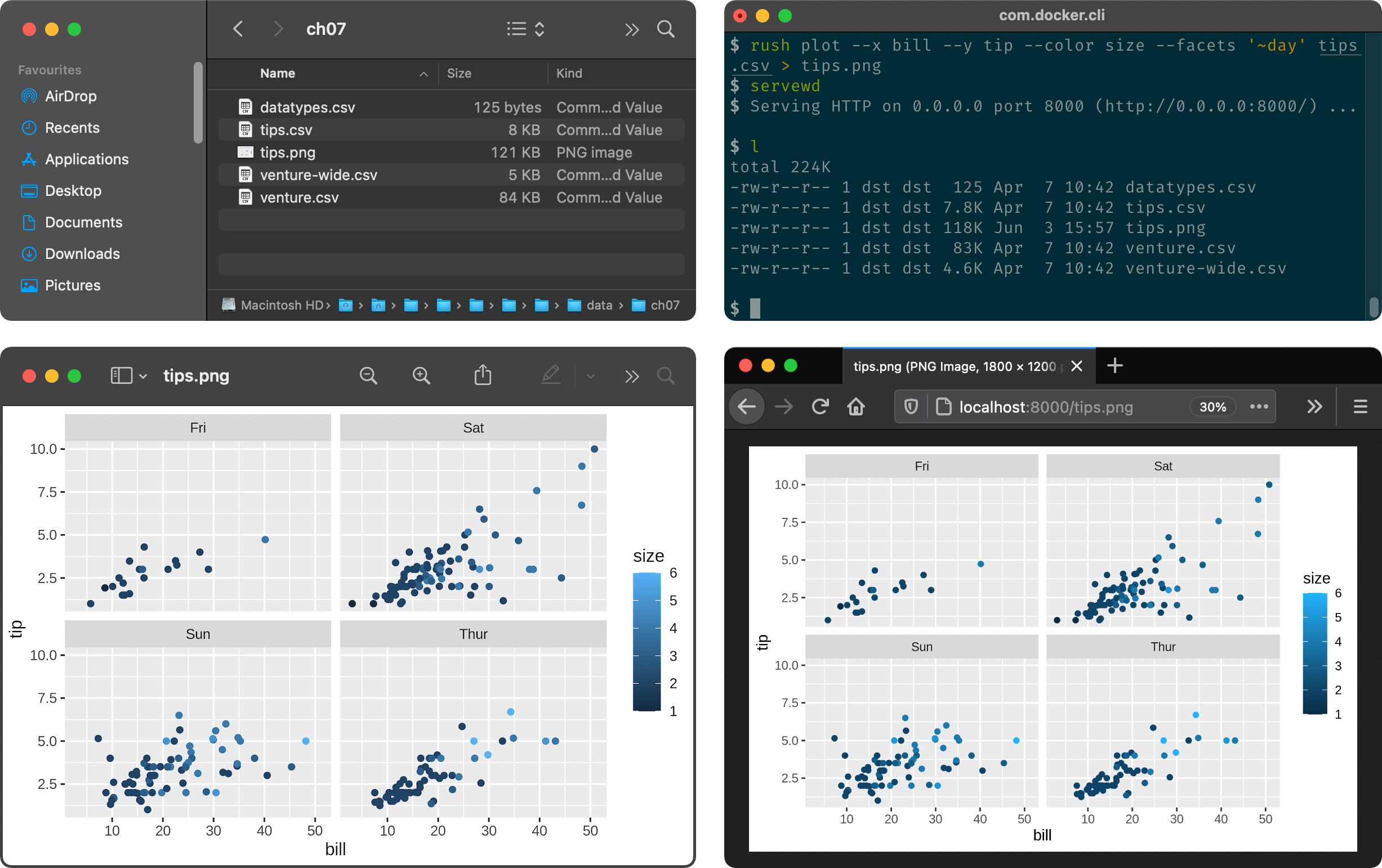Image resolution: width=1382 pixels, height=868 pixels.
Task: Click the home icon in browser toolbar
Action: (858, 407)
